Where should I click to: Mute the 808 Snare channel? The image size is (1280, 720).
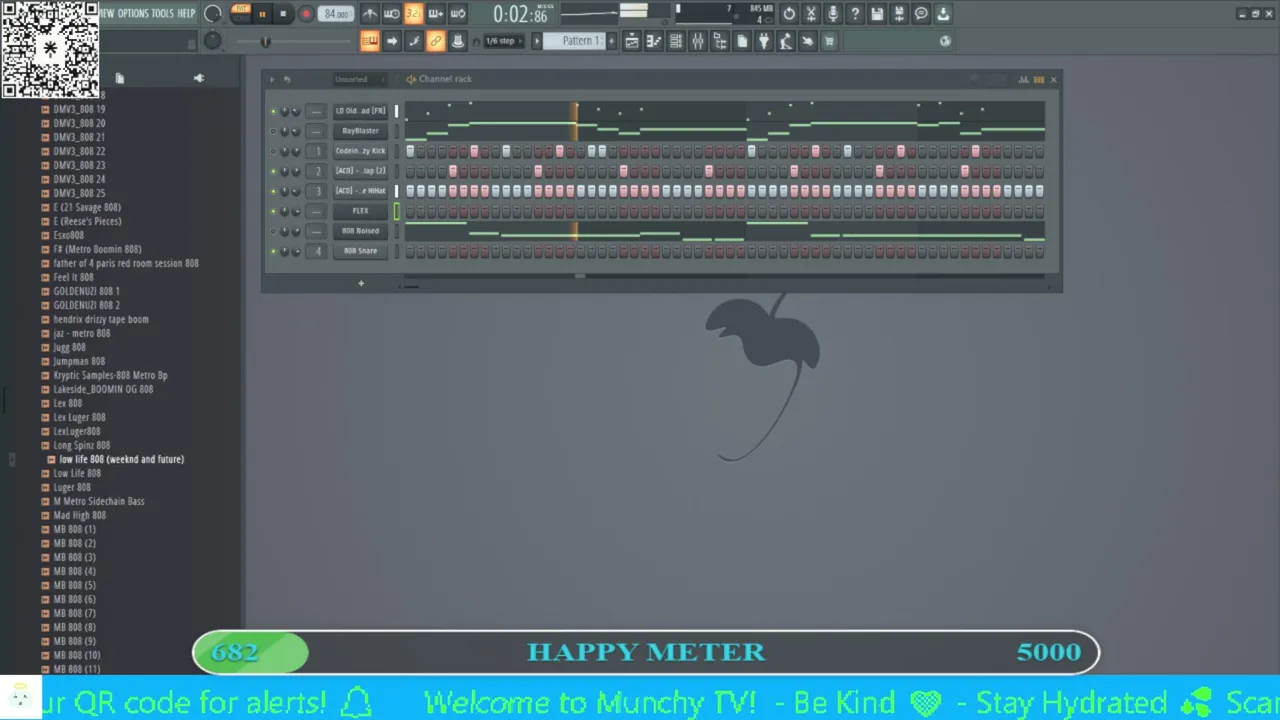pos(273,251)
